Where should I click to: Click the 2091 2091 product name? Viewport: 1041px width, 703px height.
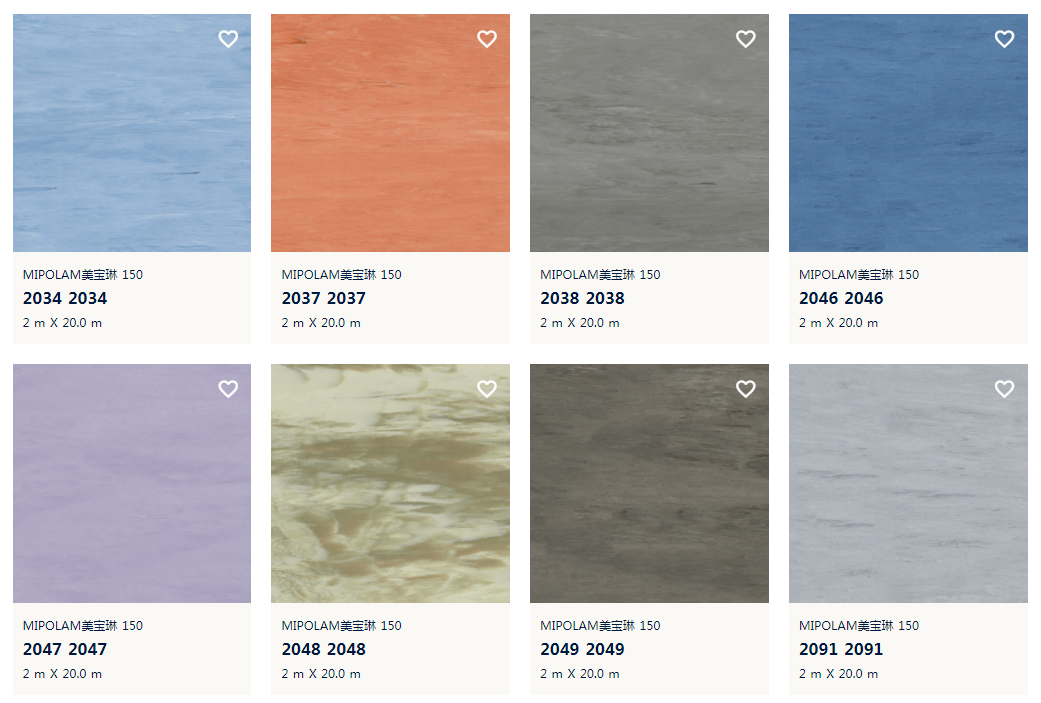pyautogui.click(x=841, y=649)
